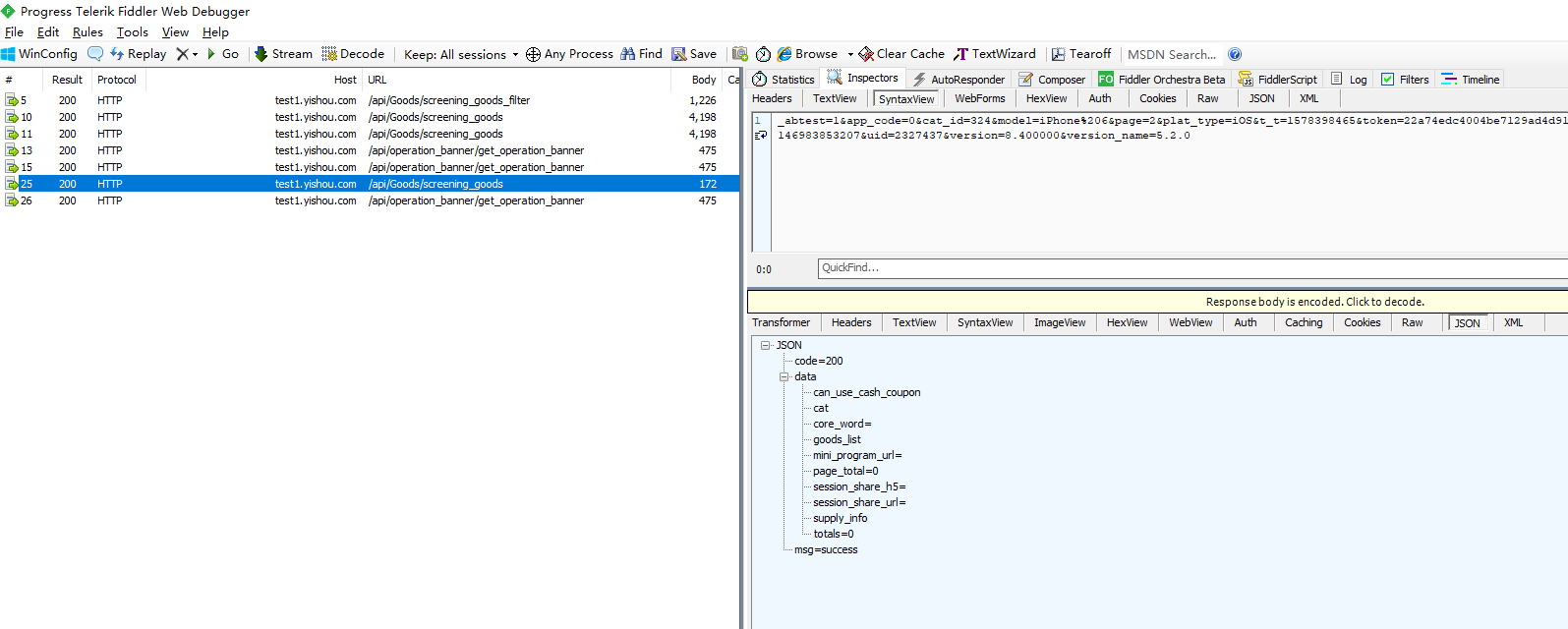Select supply_info node in JSON tree
This screenshot has width=1568, height=629.
(841, 518)
